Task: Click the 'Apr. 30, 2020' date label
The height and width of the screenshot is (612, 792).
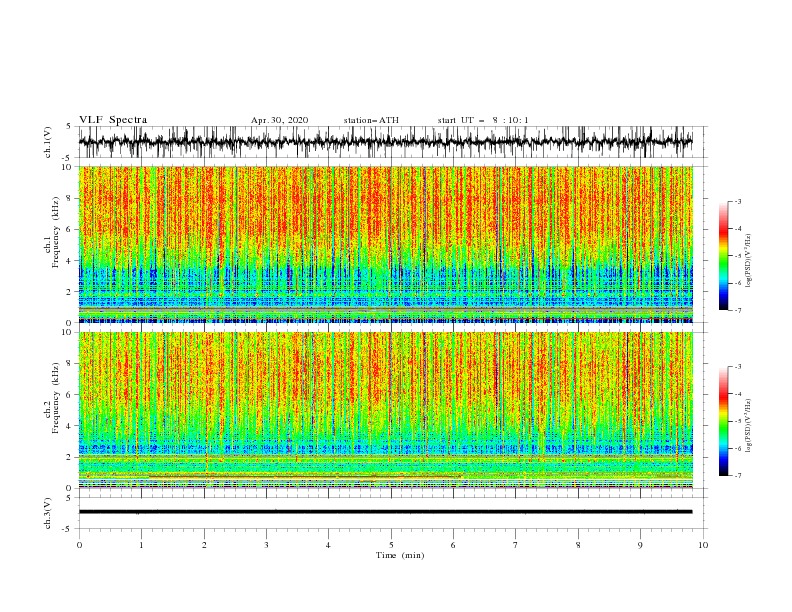Action: (x=279, y=120)
